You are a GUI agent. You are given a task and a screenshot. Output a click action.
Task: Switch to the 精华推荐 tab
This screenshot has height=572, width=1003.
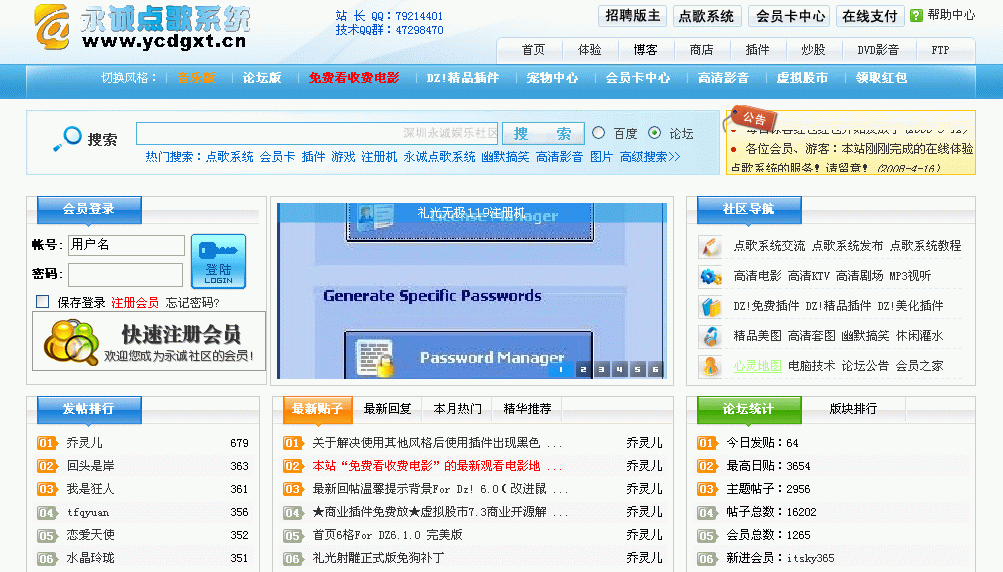(x=527, y=408)
